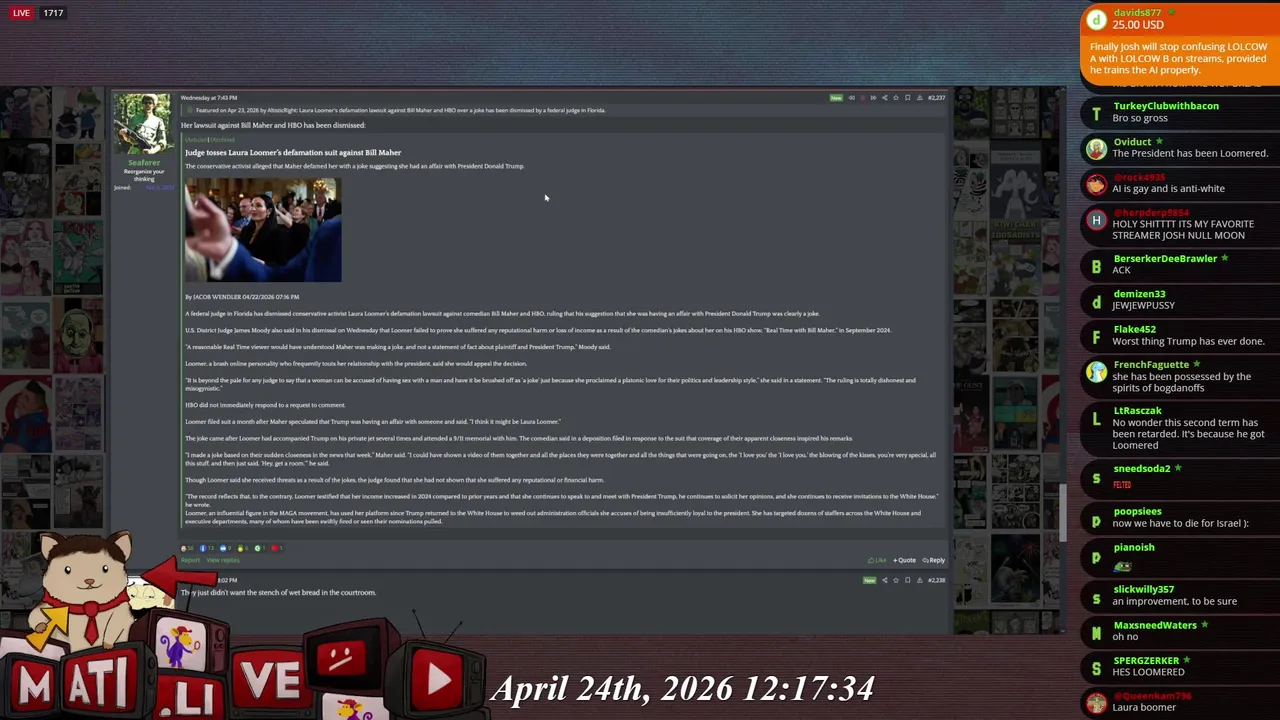Click Queenkam796 avatar in chat
1280x720 pixels.
click(x=1096, y=703)
